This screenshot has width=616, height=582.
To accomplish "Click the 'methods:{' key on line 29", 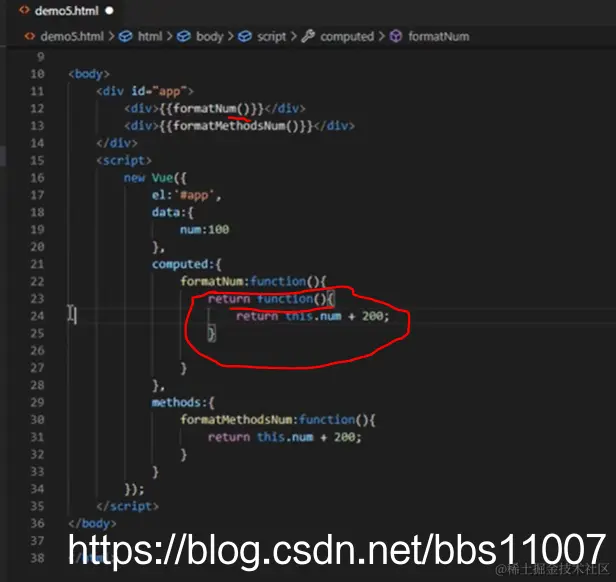I will click(183, 402).
